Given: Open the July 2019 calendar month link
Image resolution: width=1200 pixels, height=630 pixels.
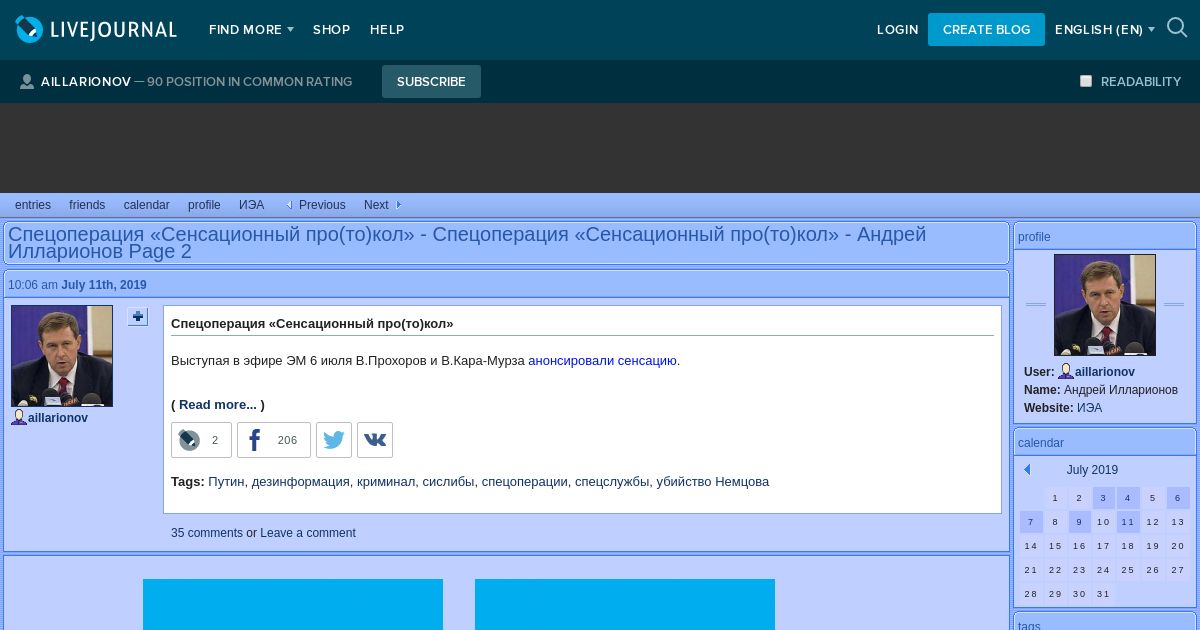Looking at the screenshot, I should [x=1092, y=470].
